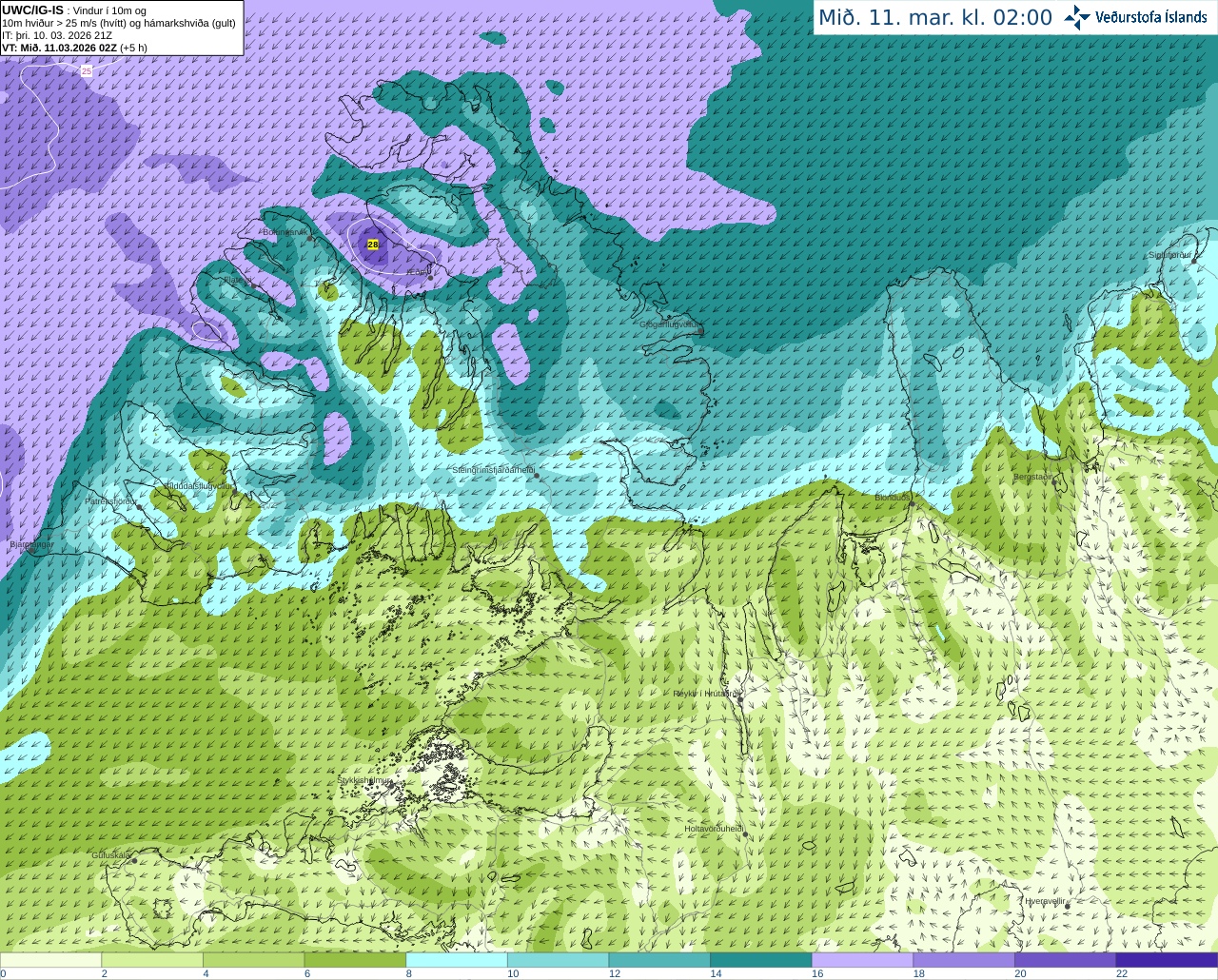Click the Patreksfjörður station label

111,500
